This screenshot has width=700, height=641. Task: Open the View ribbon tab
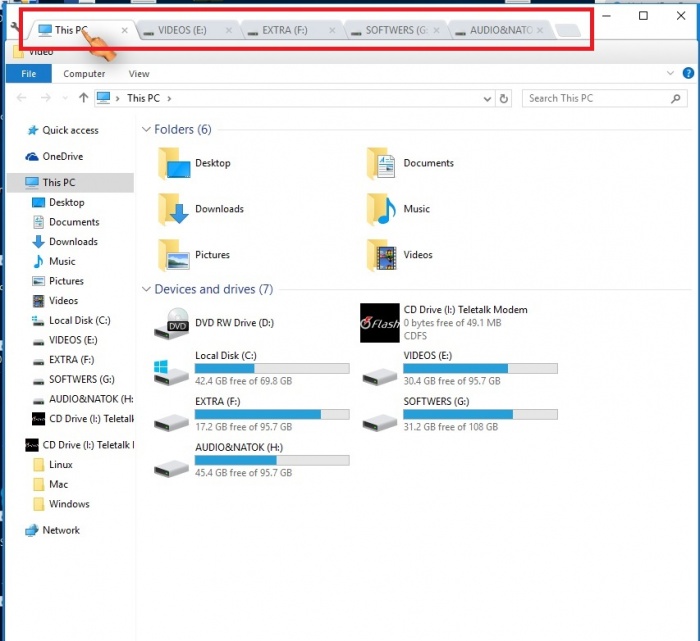coord(139,74)
